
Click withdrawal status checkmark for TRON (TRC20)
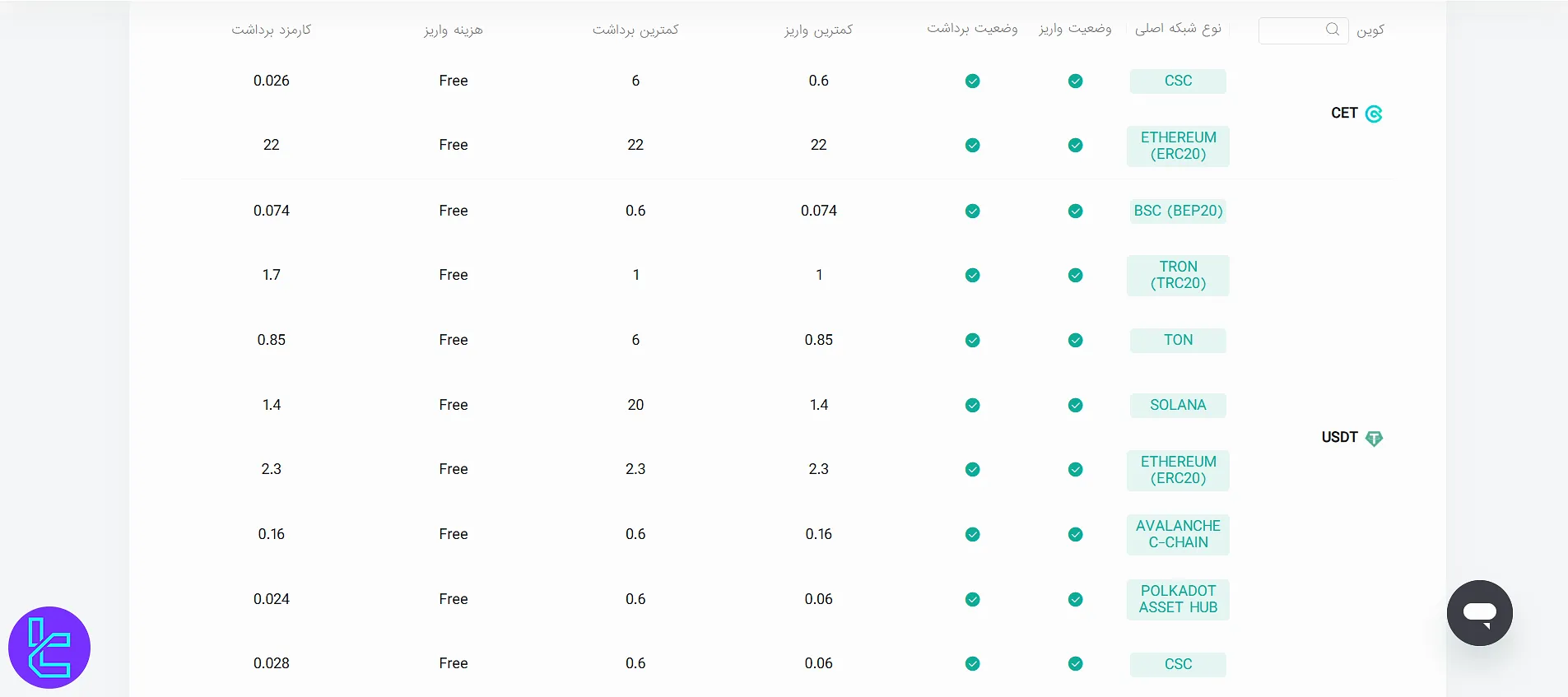pyautogui.click(x=972, y=275)
